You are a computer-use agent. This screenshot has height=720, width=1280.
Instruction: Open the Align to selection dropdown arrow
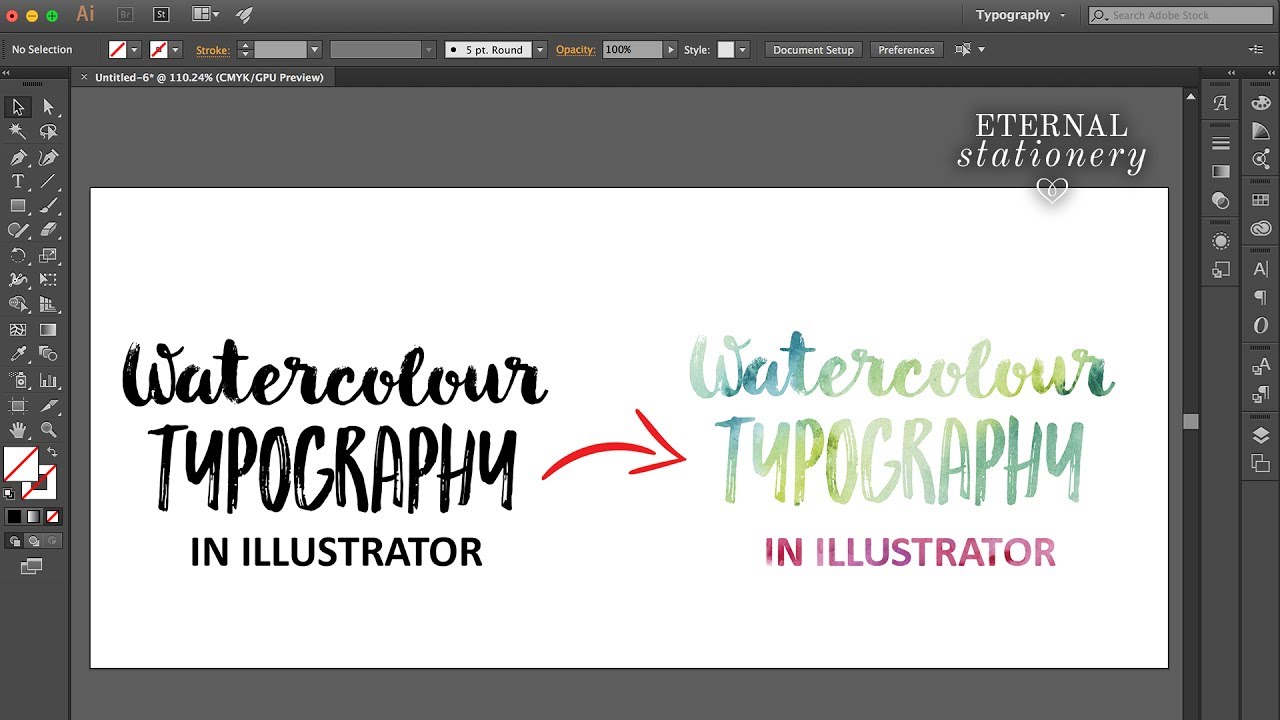tap(981, 49)
